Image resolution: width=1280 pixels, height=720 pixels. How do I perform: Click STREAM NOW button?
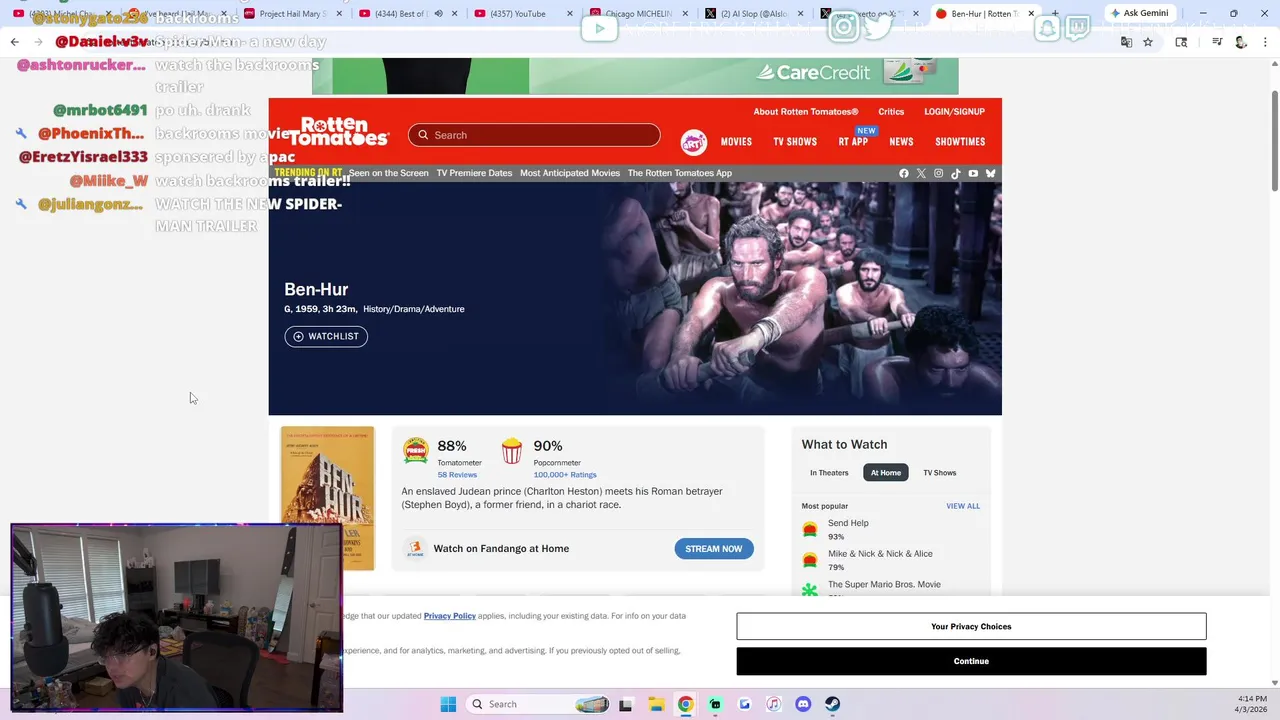(x=714, y=549)
